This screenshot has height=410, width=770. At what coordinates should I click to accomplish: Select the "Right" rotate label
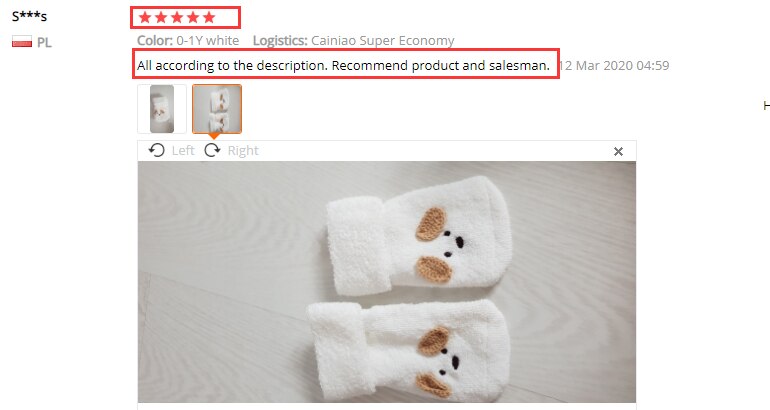pyautogui.click(x=243, y=151)
